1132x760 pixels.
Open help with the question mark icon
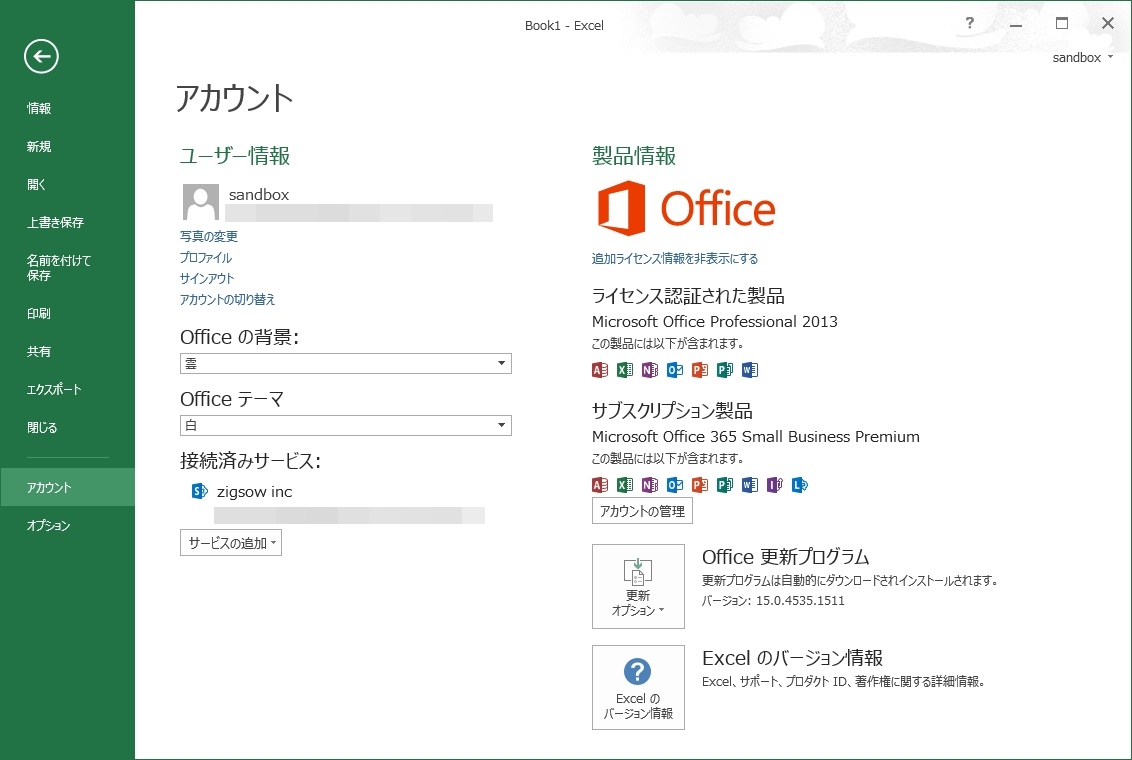pos(970,23)
